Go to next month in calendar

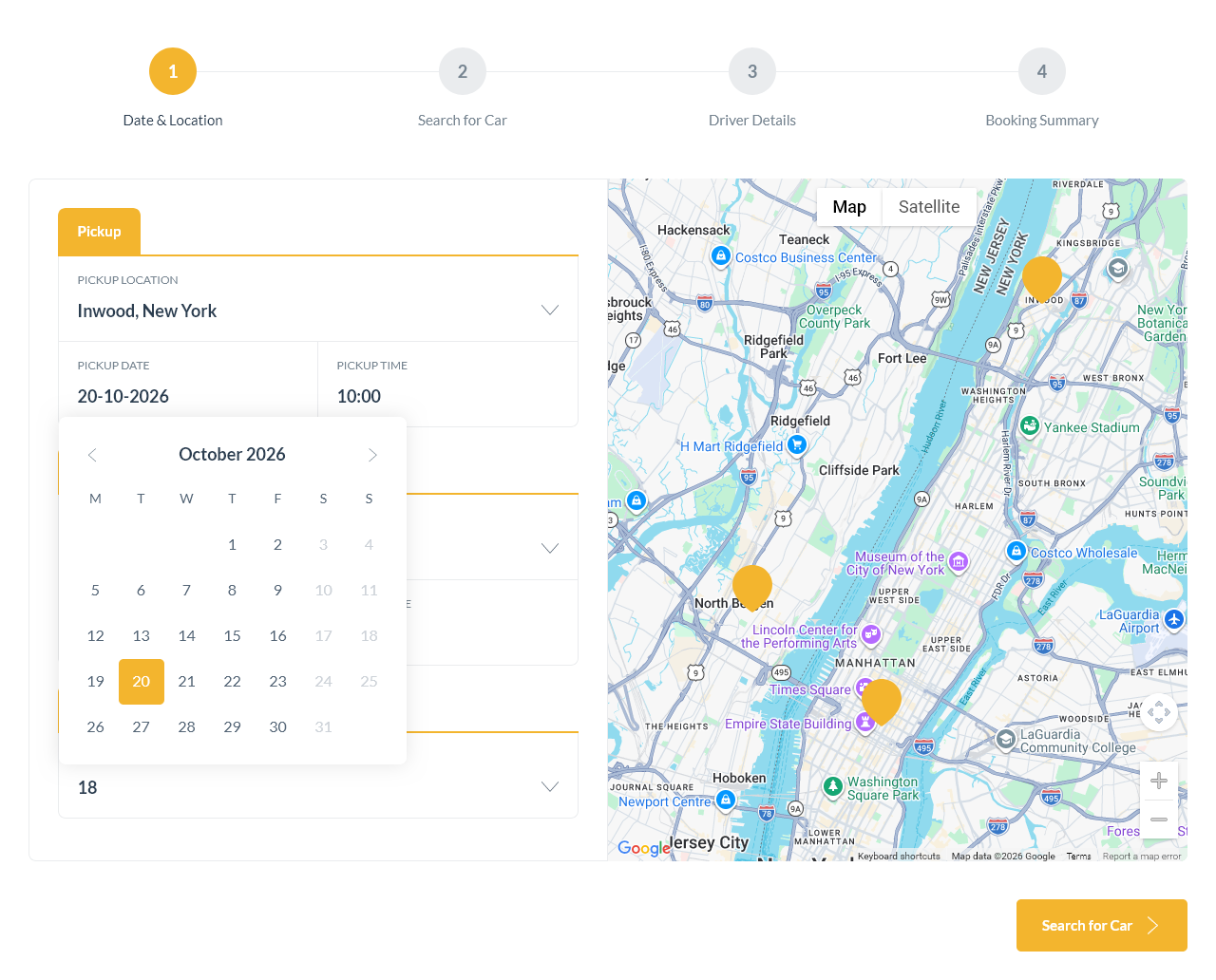372,455
